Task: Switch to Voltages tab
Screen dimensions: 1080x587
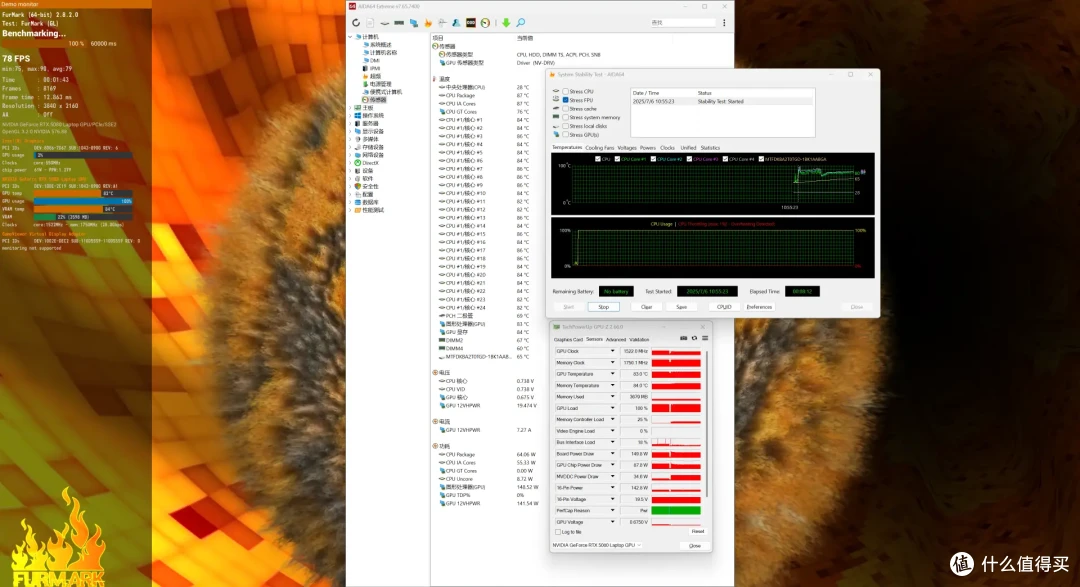Action: pos(627,147)
